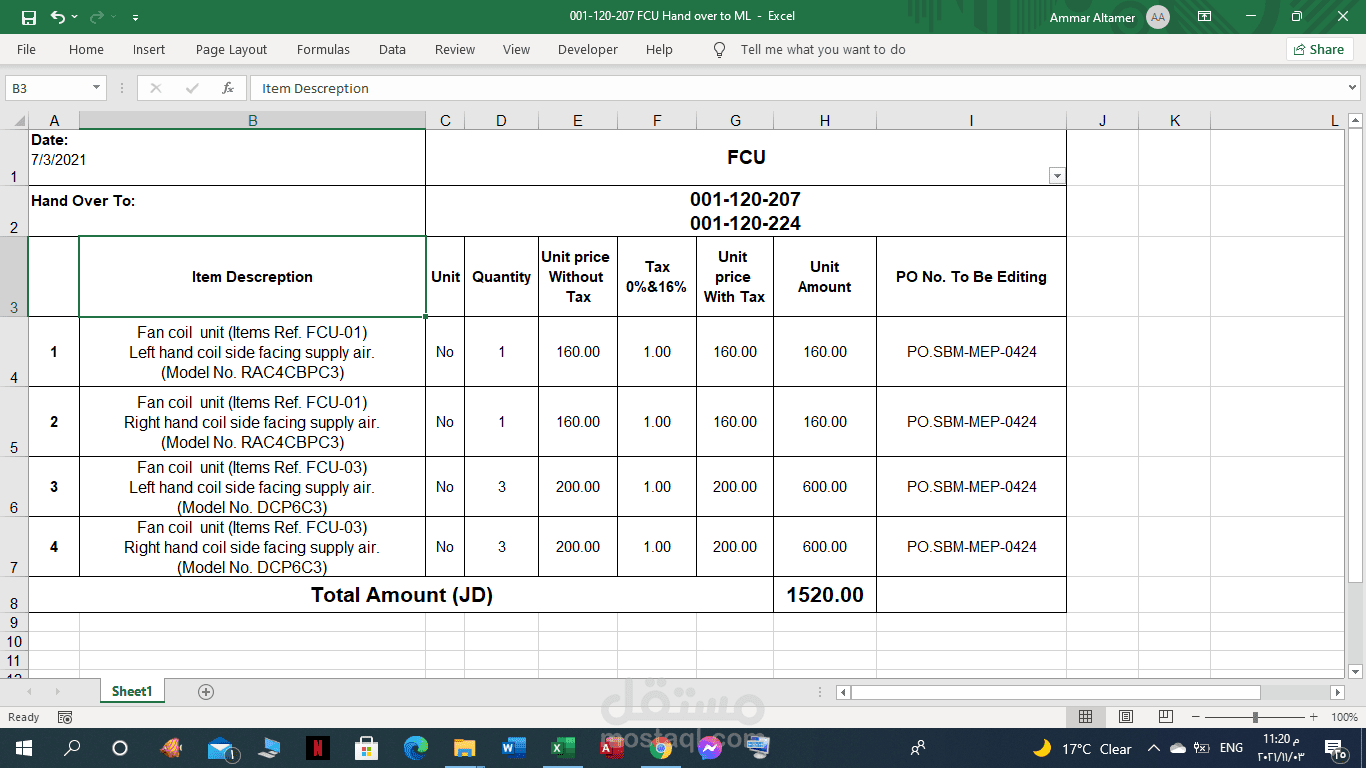Open the Developer ribbon tab

tap(587, 50)
